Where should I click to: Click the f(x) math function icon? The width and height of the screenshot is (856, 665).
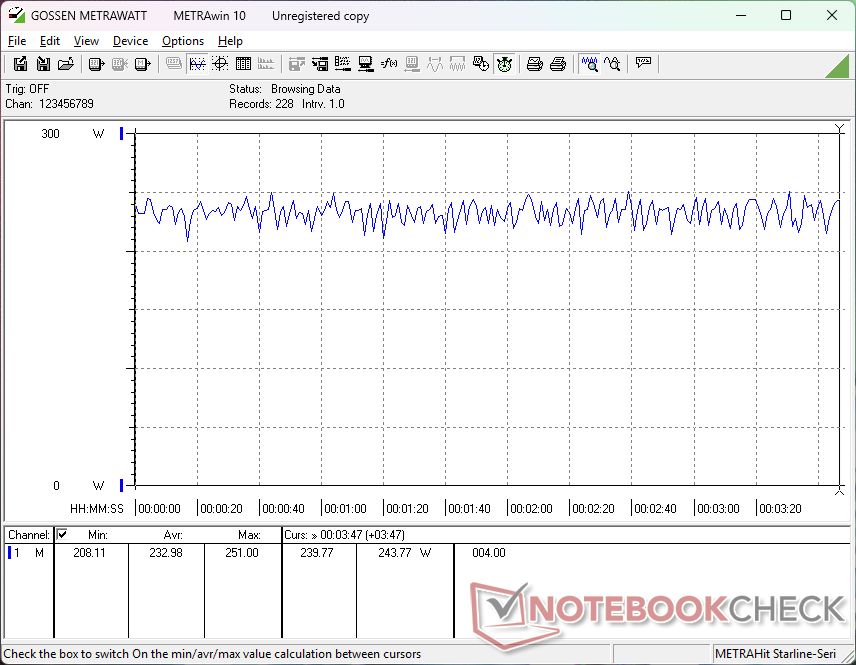(x=389, y=64)
